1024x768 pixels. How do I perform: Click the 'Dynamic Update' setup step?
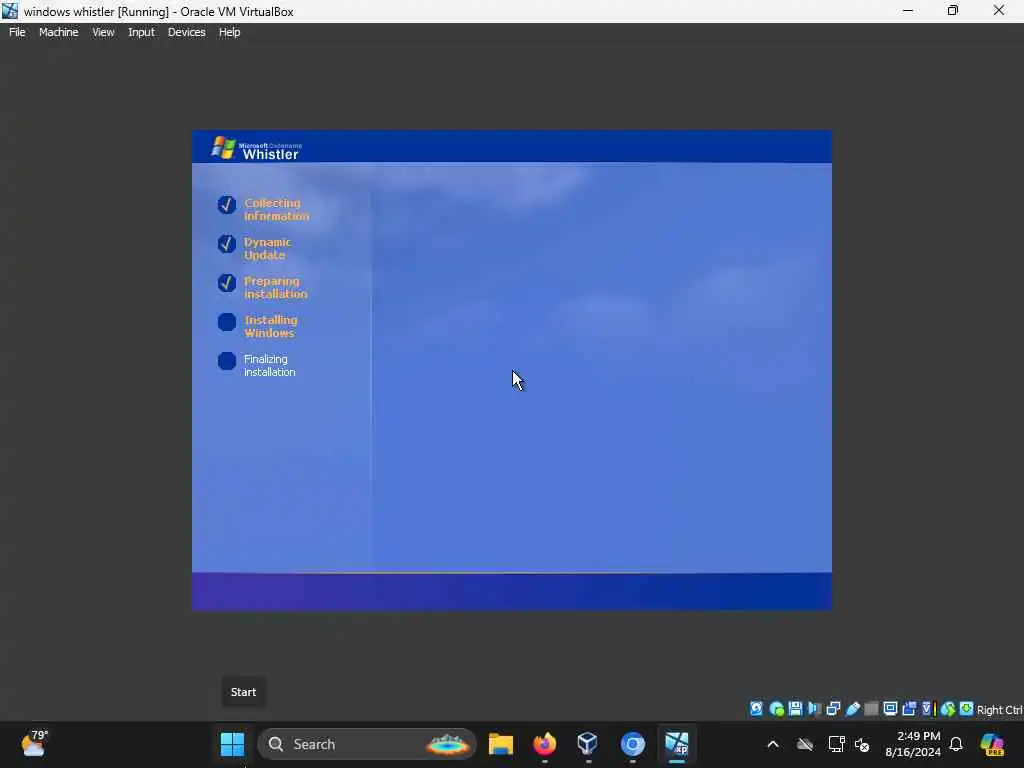coord(255,248)
